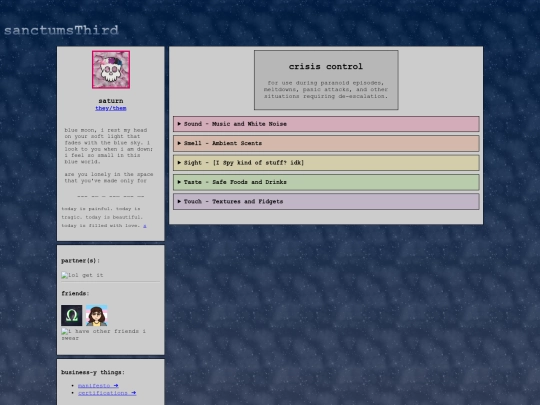Click the 'friends:' label
540x405 pixels.
75,293
